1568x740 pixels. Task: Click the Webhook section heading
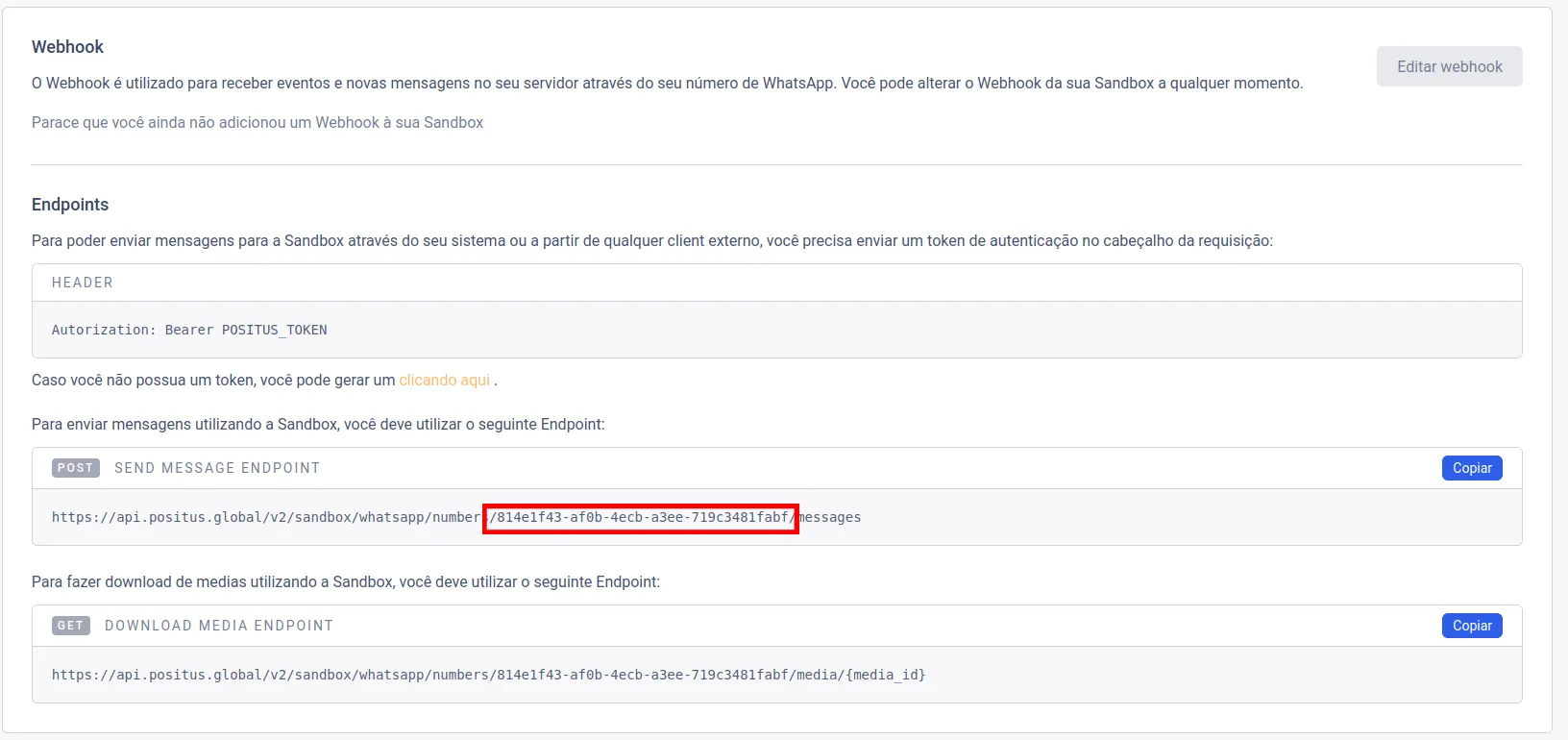[67, 47]
